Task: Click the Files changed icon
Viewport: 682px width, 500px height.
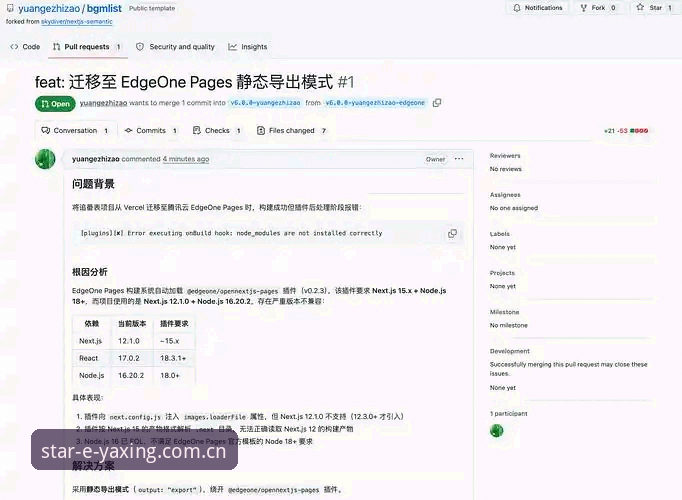Action: [x=261, y=130]
